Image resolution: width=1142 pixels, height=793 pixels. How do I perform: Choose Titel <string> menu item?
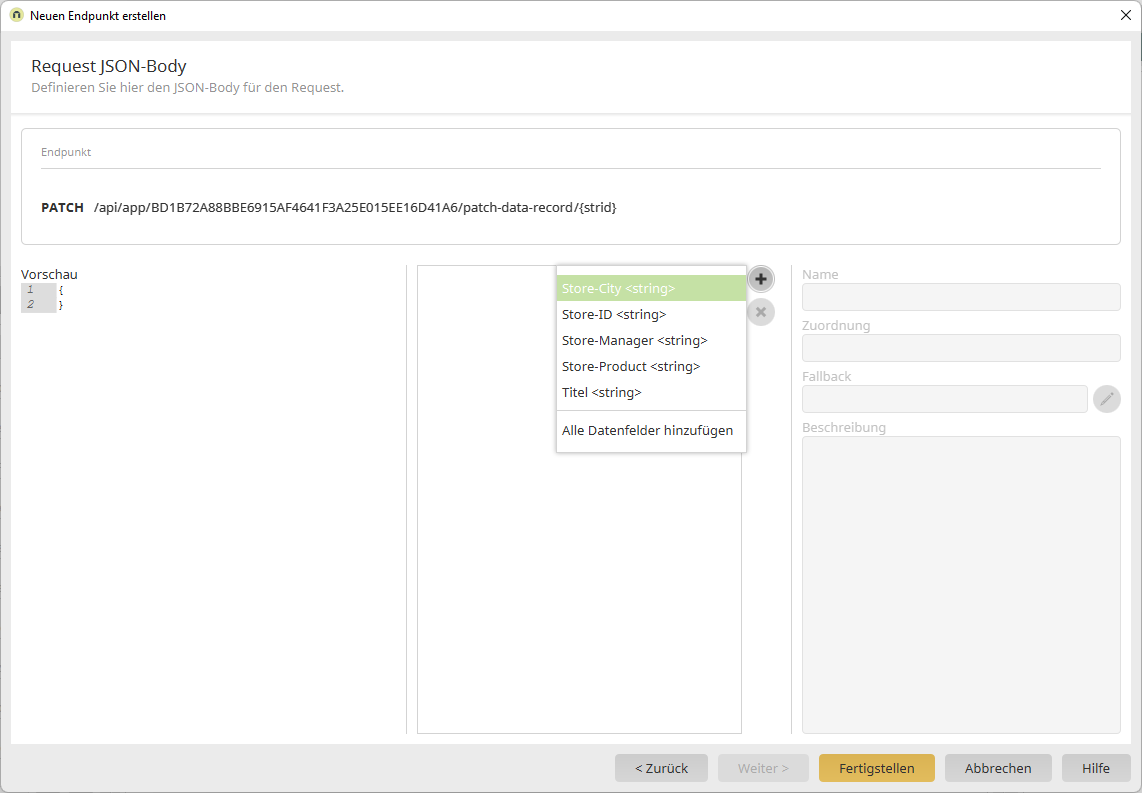(x=651, y=392)
